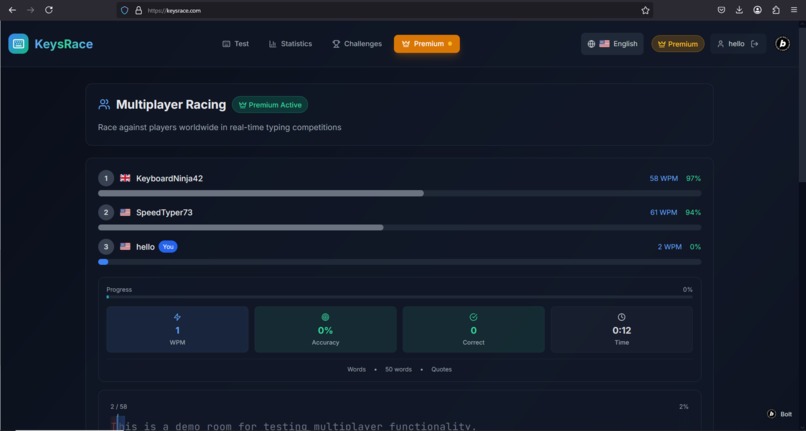Open the Test tab

coord(235,44)
